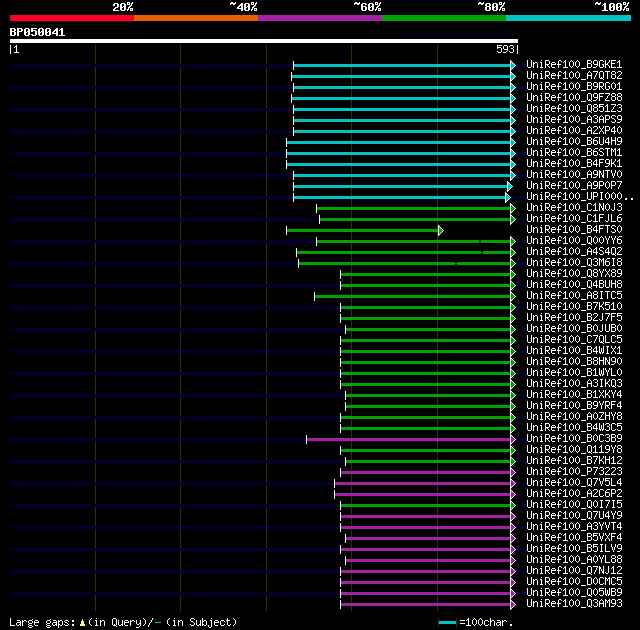Viewport: 640px width, 630px height.
Task: Select UniRef100_Q7U4Y9 hit name
Action: 574,516
